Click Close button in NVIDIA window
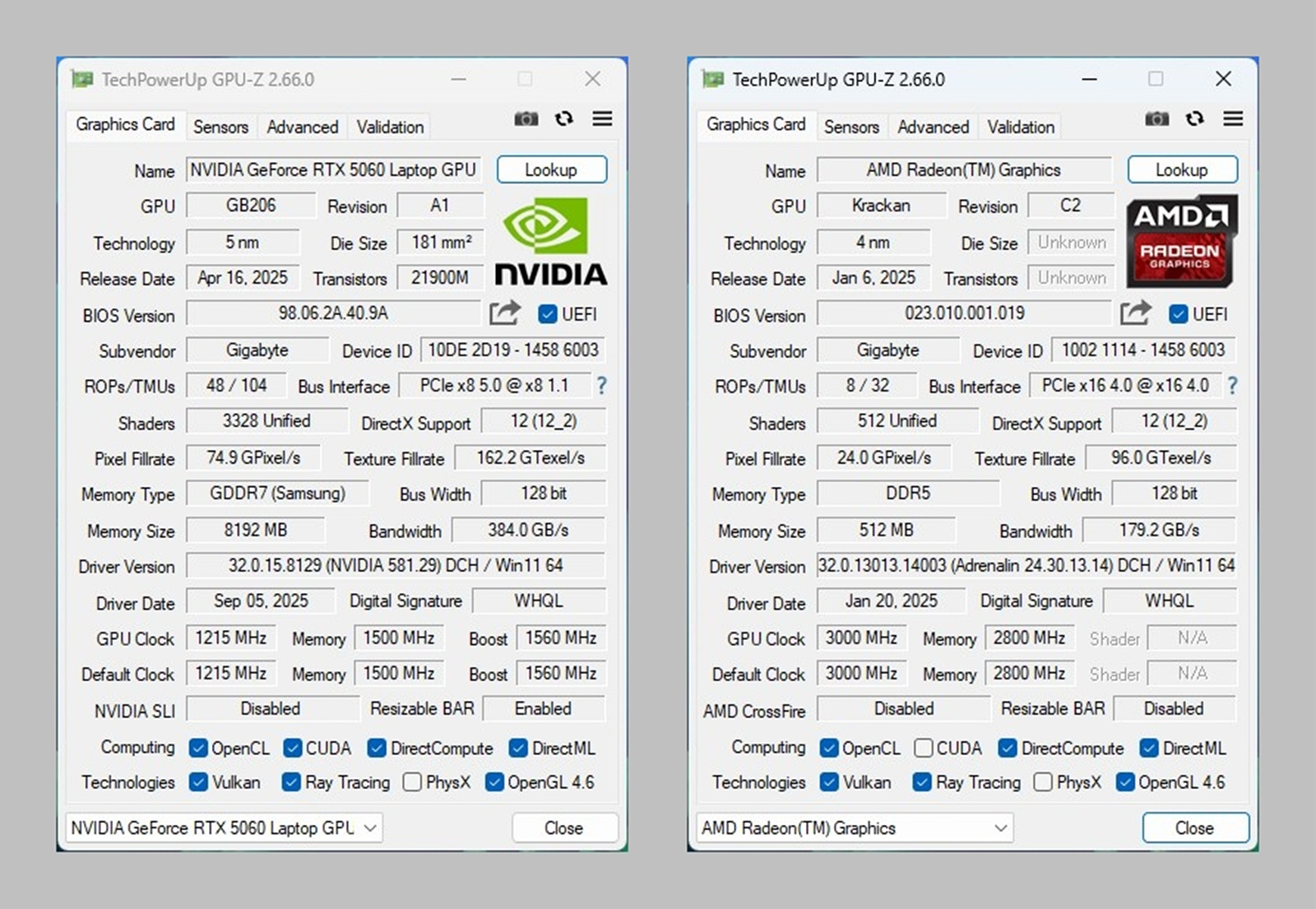The image size is (1316, 909). pyautogui.click(x=564, y=828)
